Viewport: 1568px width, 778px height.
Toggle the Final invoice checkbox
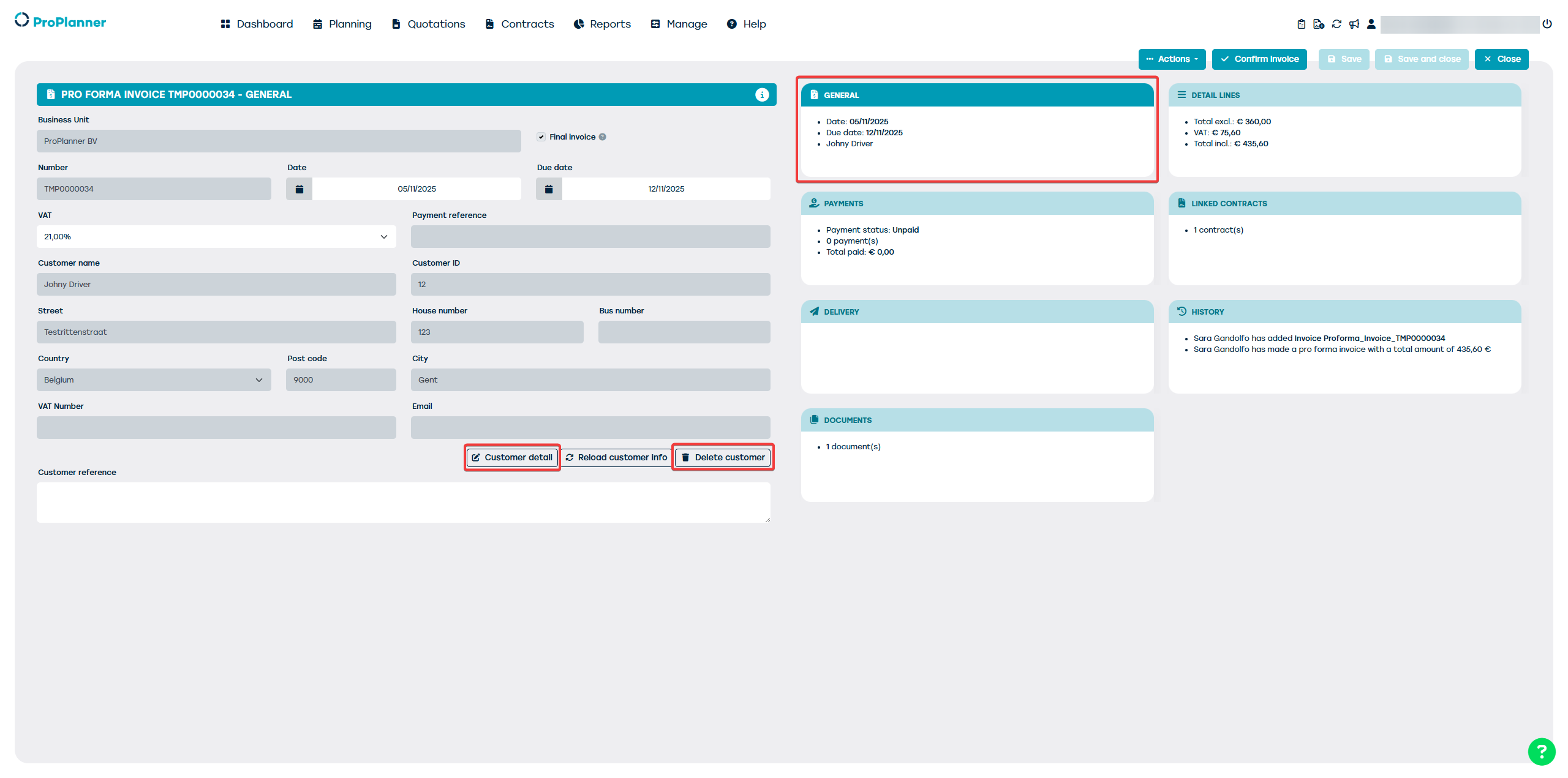(x=541, y=137)
